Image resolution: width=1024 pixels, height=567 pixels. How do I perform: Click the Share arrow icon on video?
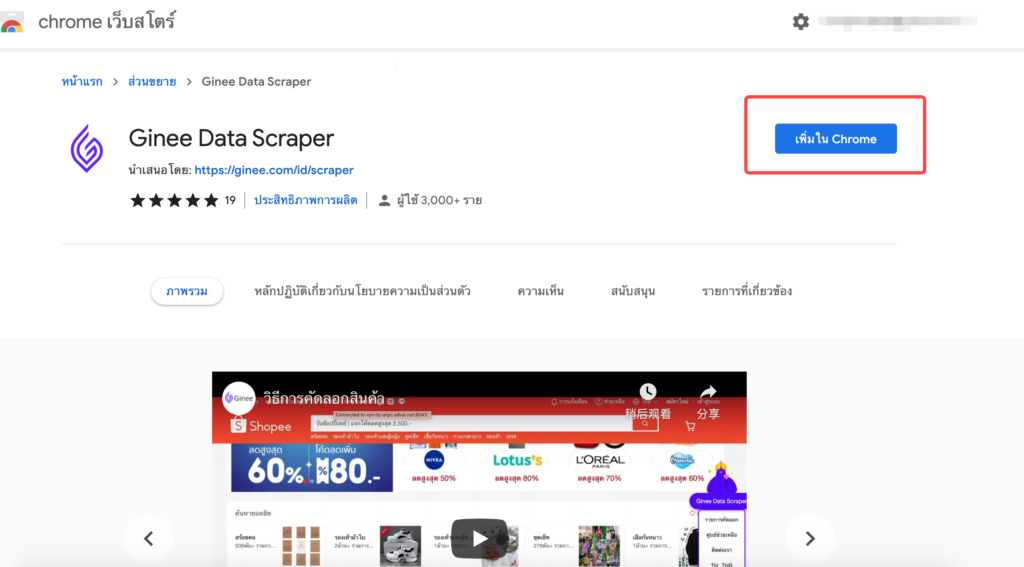(x=708, y=393)
